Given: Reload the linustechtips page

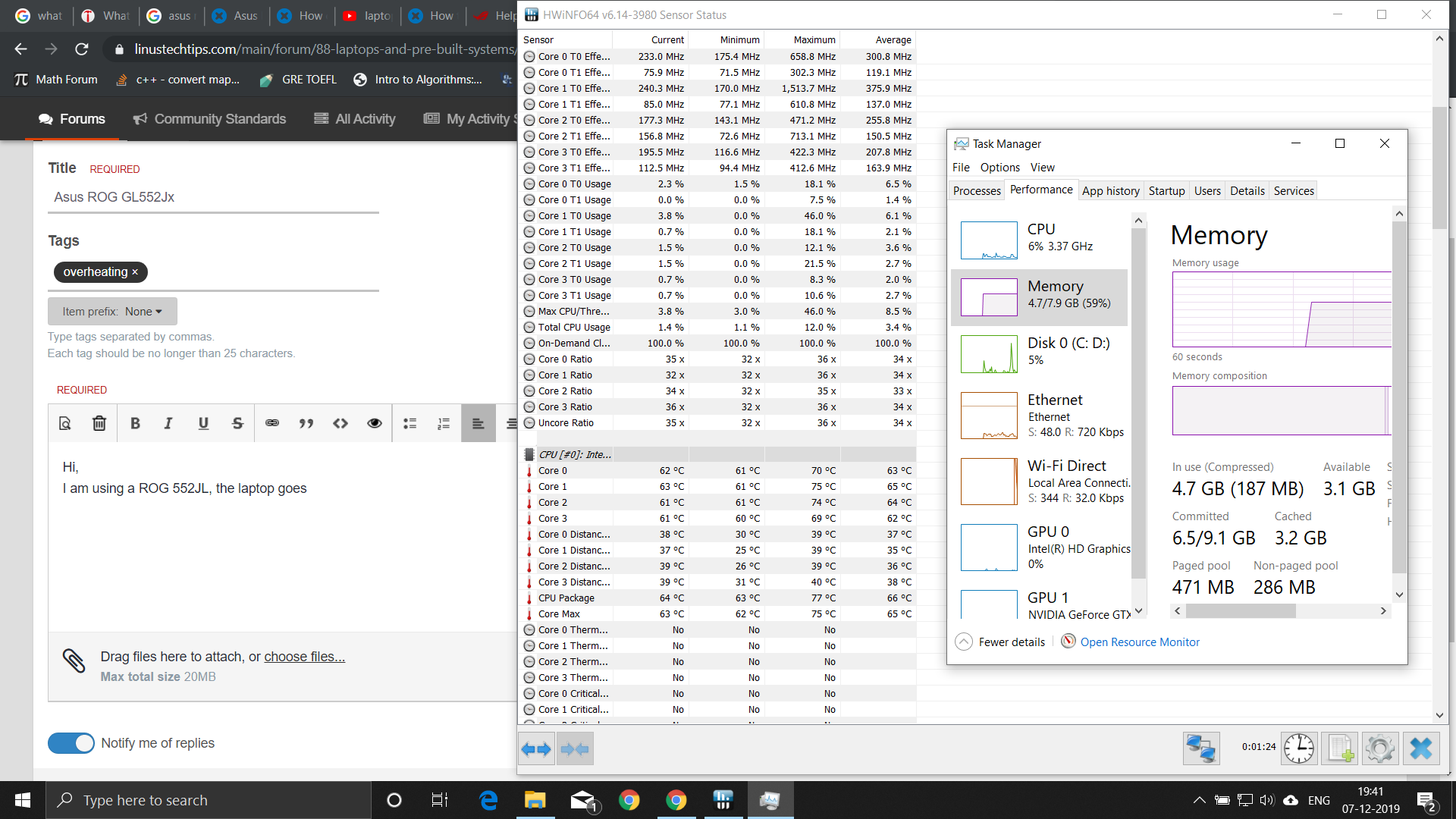Looking at the screenshot, I should 82,49.
